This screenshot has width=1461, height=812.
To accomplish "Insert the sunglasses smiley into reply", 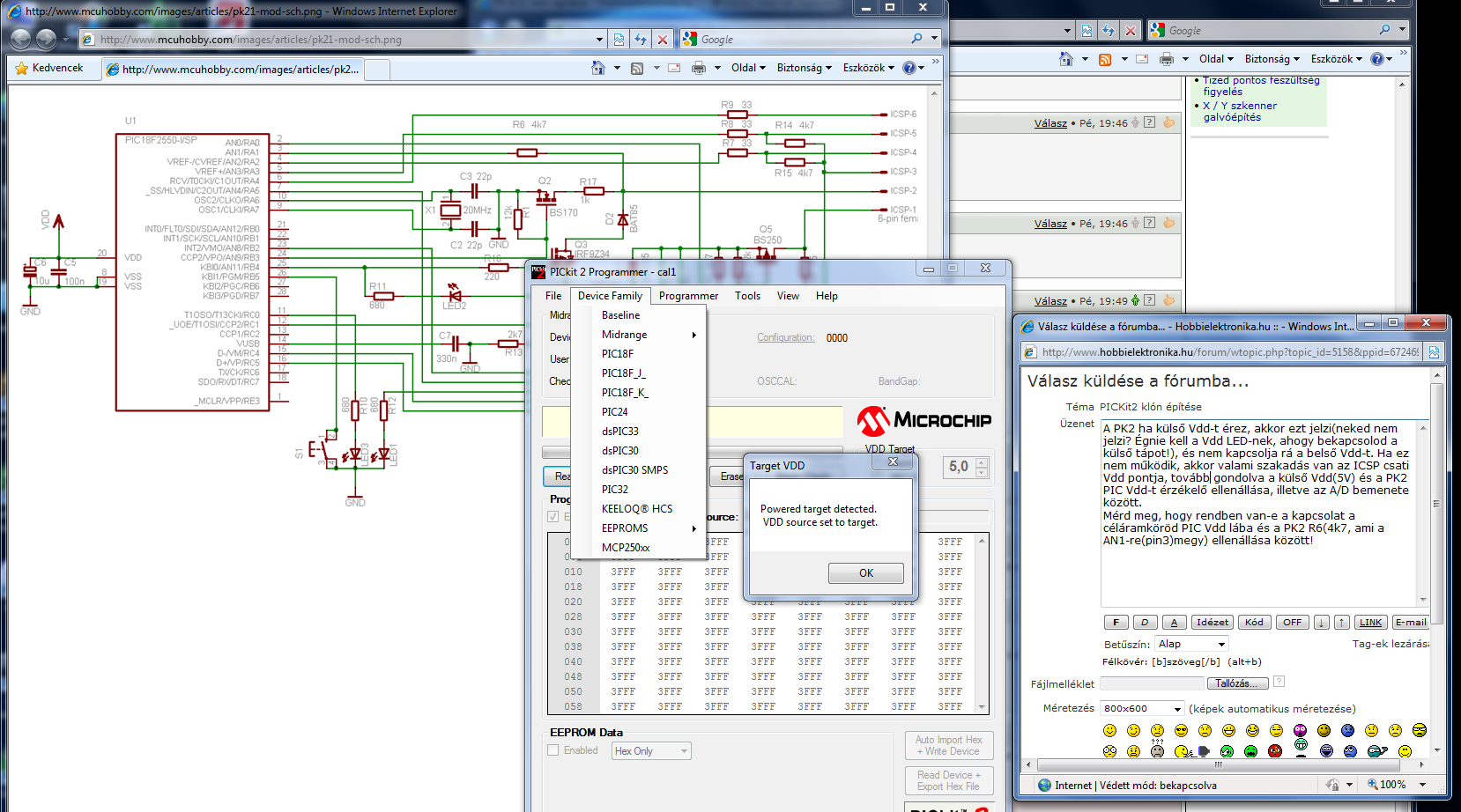I will (x=1181, y=730).
